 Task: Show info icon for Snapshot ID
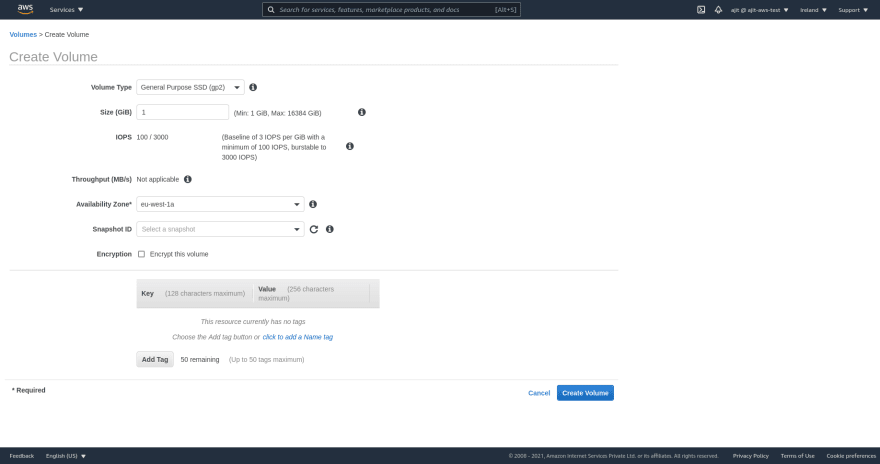[x=330, y=229]
